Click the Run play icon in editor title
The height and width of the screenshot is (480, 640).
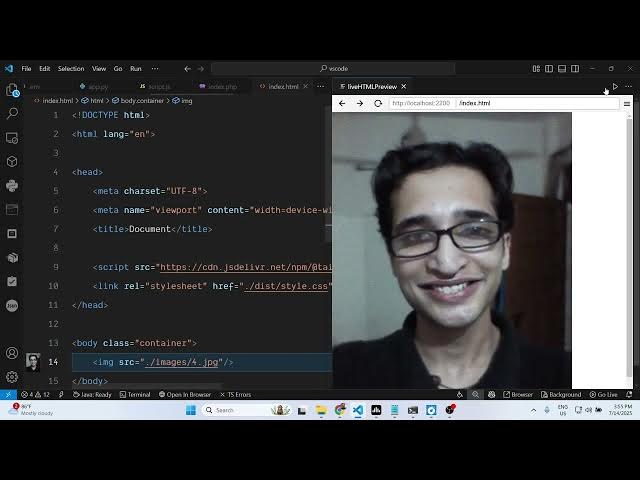pyautogui.click(x=615, y=87)
